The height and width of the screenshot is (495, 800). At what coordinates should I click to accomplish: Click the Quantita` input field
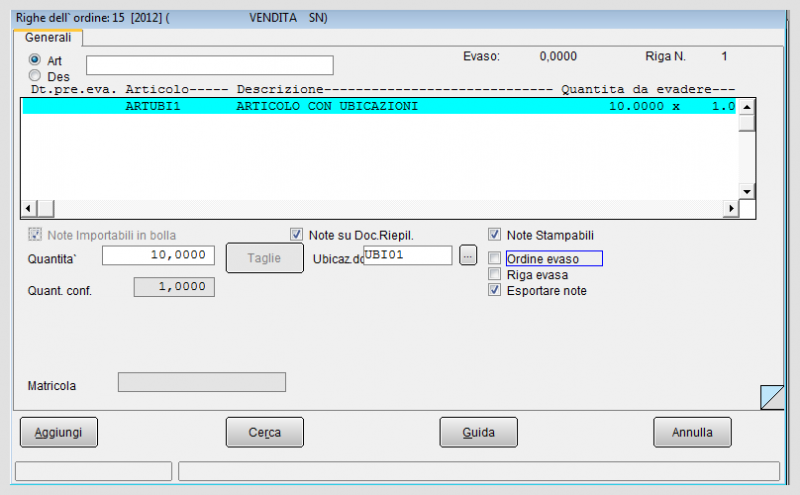pos(158,255)
